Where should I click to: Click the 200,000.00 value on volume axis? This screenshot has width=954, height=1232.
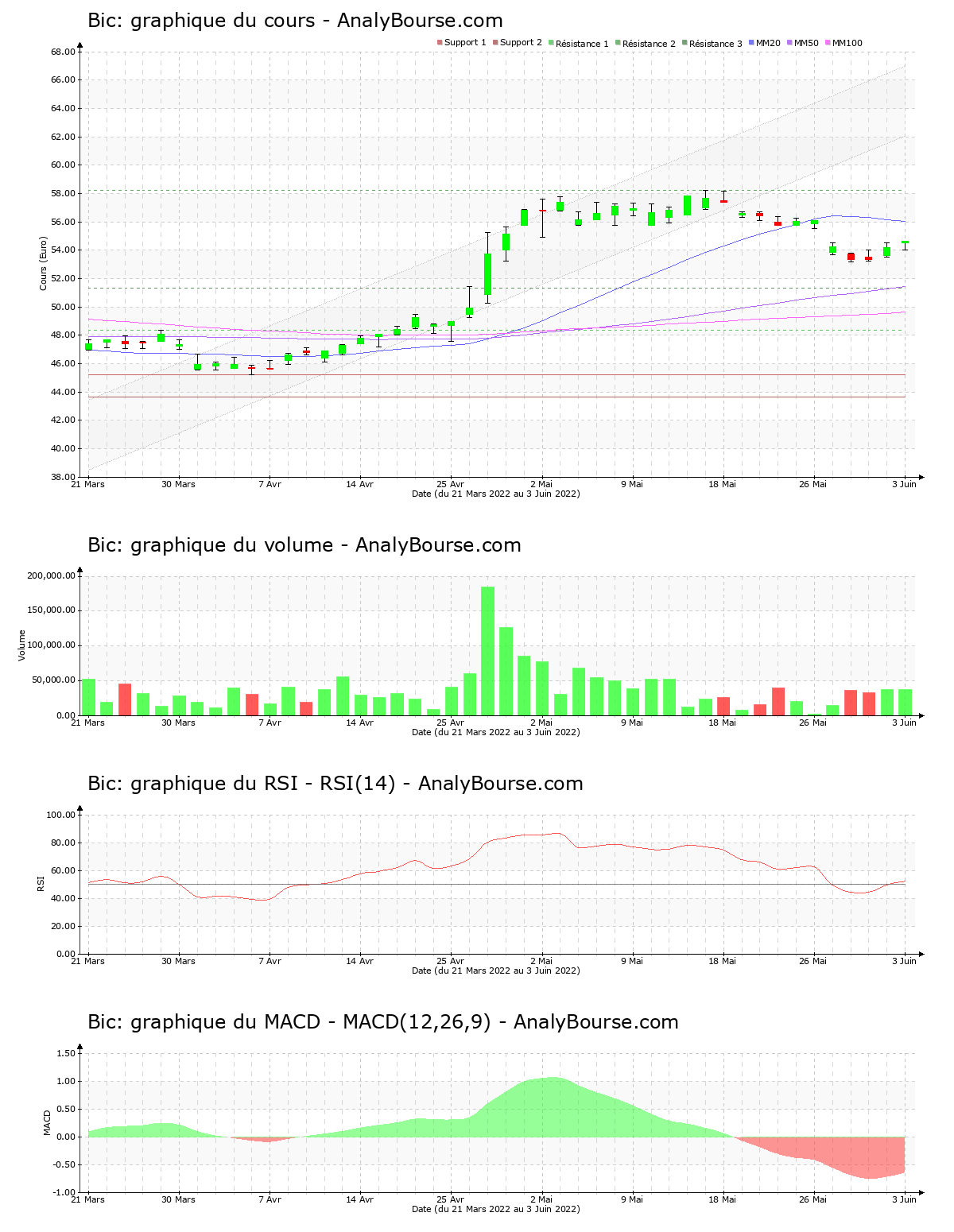tap(51, 575)
